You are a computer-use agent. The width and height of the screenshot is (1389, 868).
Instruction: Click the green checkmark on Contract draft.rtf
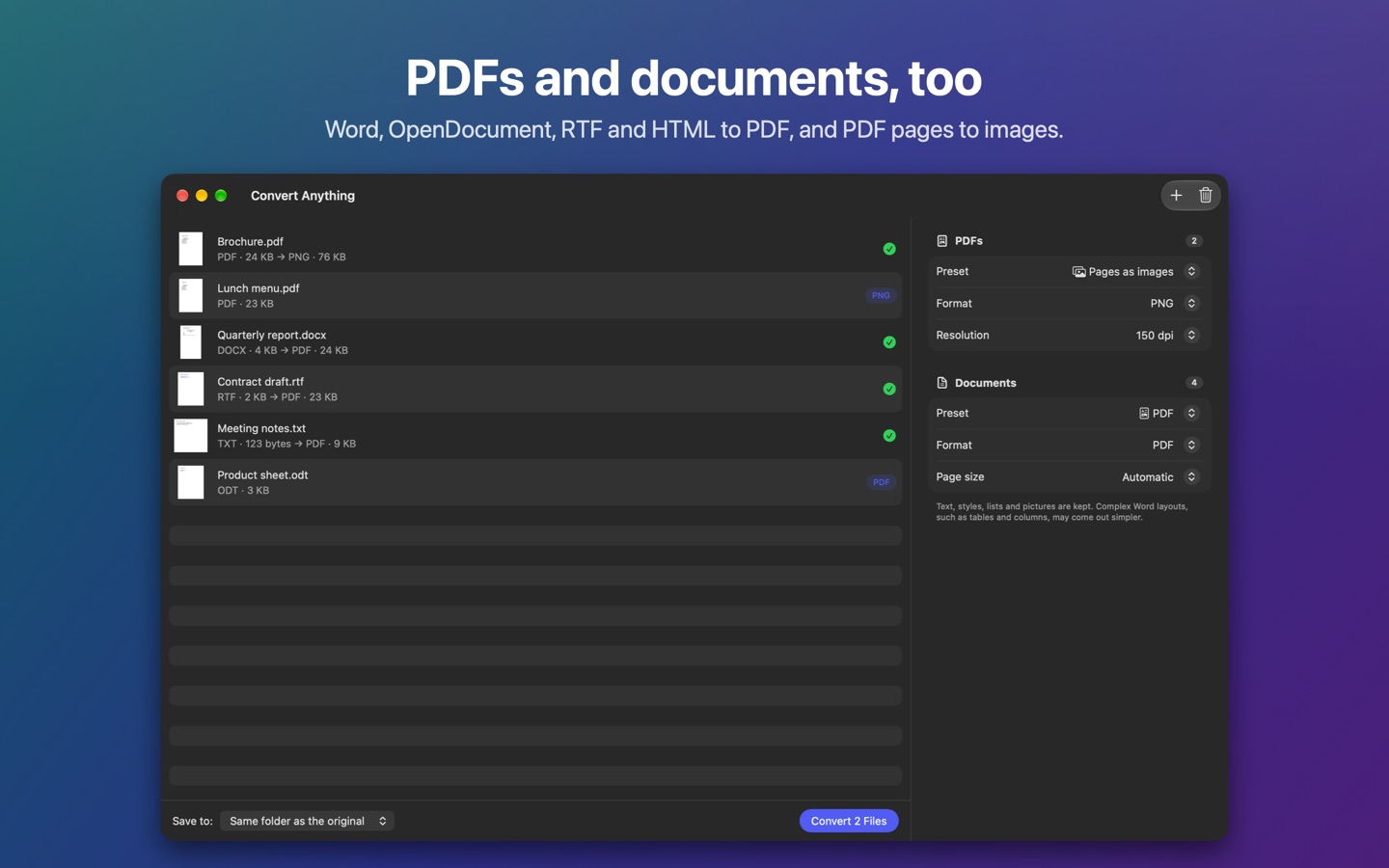point(889,389)
